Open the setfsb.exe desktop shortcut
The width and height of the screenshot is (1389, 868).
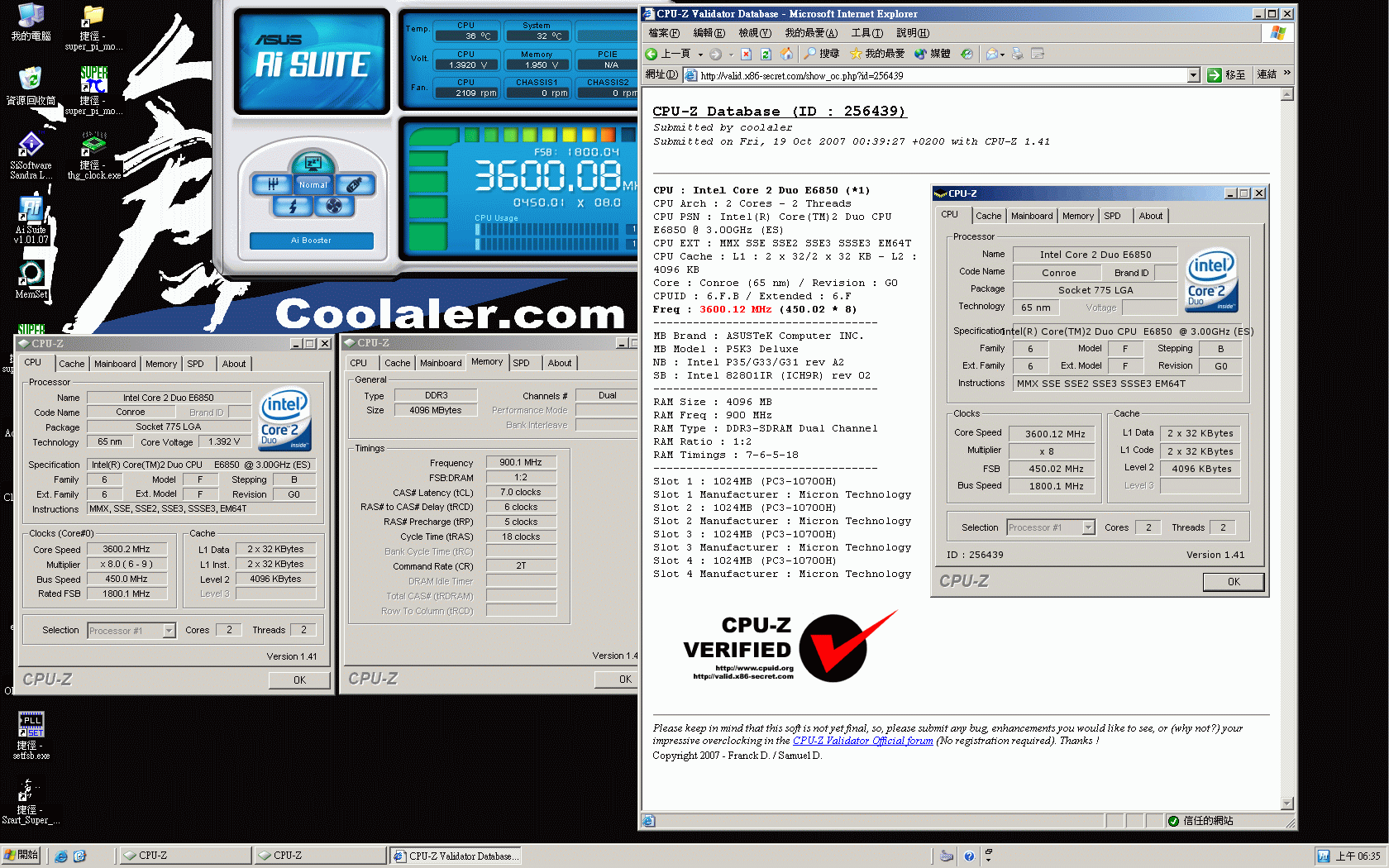pos(31,735)
